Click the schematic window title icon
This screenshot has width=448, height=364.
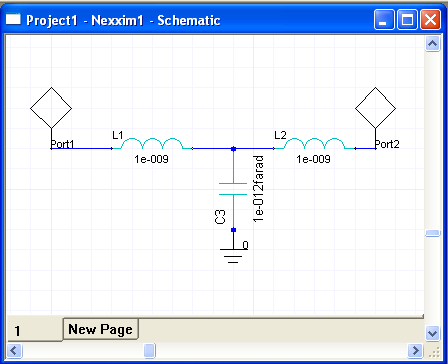click(13, 19)
